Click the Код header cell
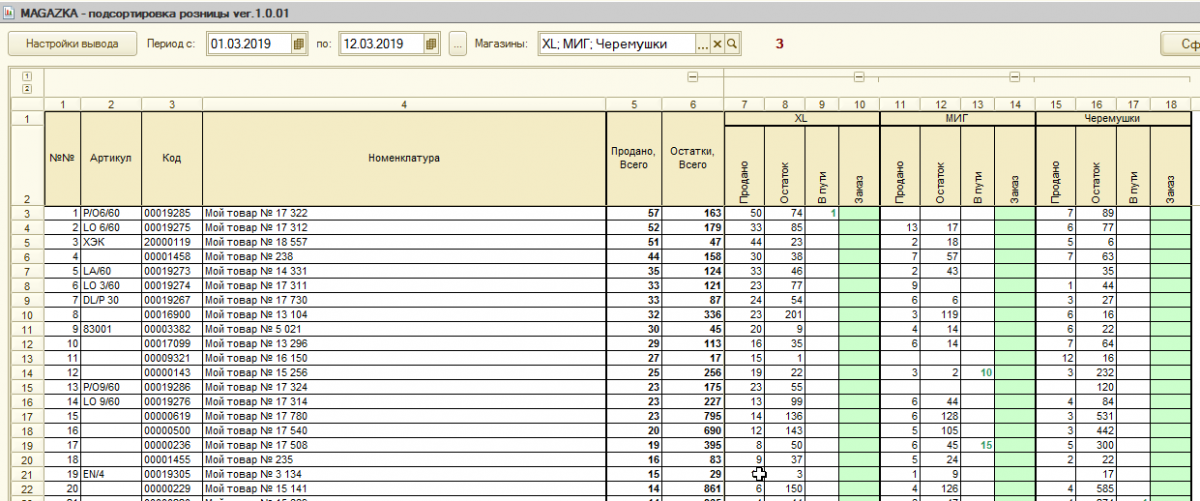The height and width of the screenshot is (501, 1200). (172, 158)
